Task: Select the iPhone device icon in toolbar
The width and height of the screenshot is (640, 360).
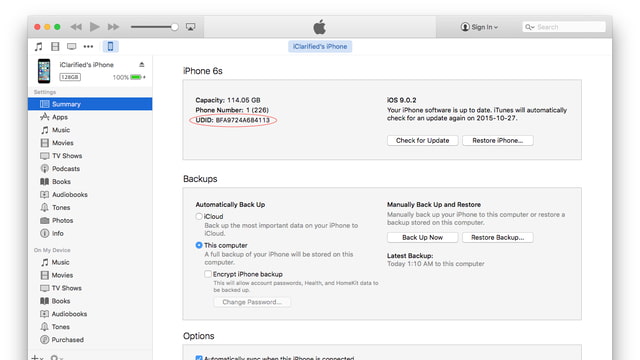Action: (110, 47)
